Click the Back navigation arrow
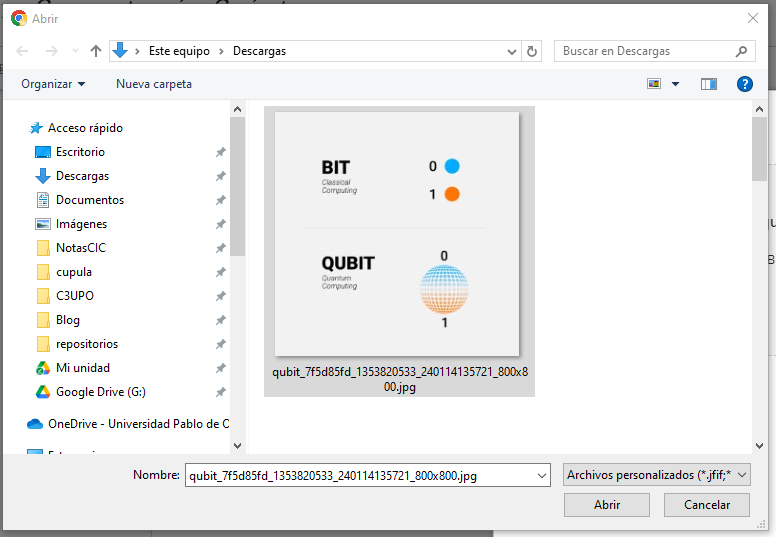Viewport: 776px width, 537px height. pyautogui.click(x=23, y=51)
